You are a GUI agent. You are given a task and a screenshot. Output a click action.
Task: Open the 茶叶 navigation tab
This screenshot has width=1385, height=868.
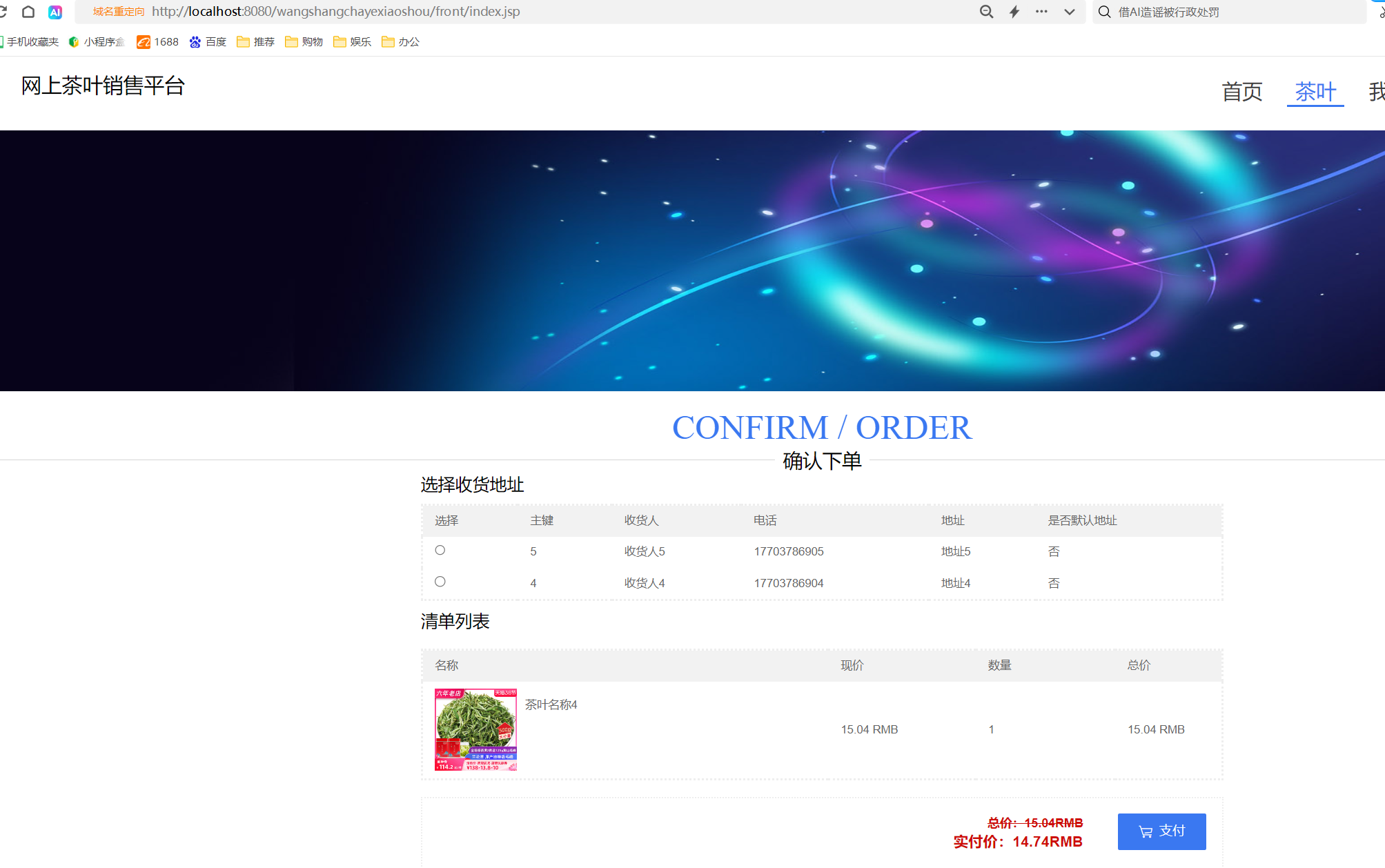pyautogui.click(x=1315, y=91)
